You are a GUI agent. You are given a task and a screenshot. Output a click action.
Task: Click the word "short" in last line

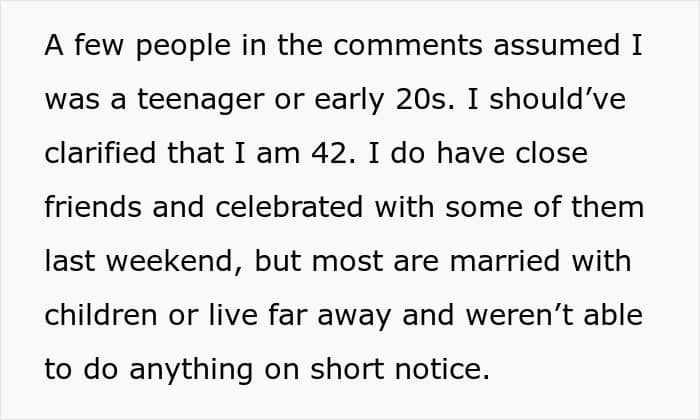tap(347, 369)
